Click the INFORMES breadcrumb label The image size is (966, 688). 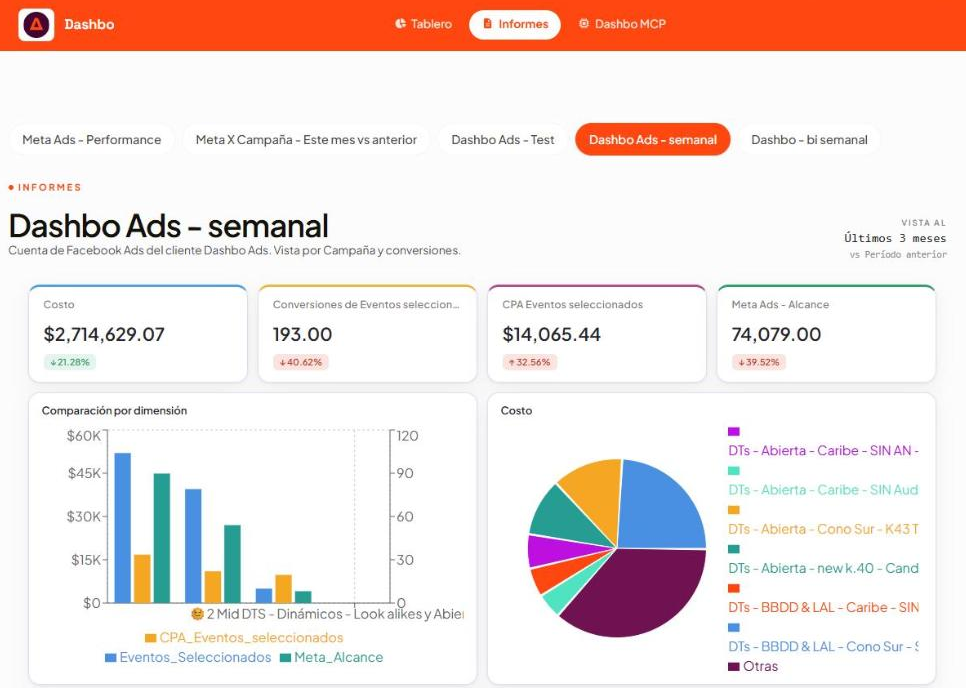[49, 187]
